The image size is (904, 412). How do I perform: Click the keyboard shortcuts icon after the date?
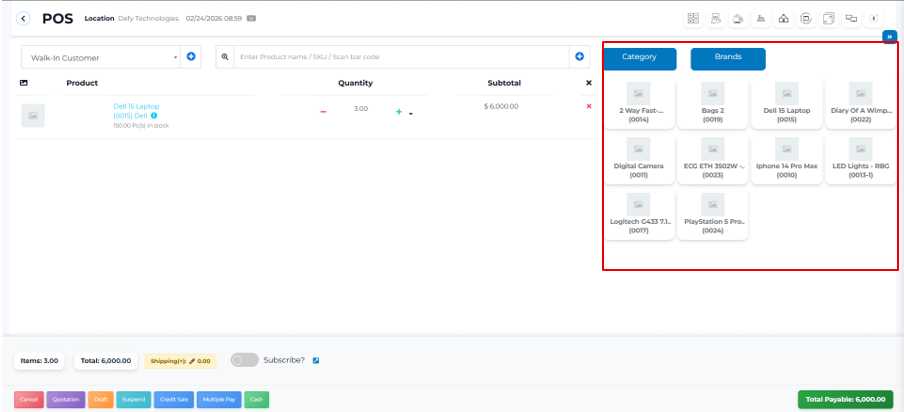click(x=251, y=18)
